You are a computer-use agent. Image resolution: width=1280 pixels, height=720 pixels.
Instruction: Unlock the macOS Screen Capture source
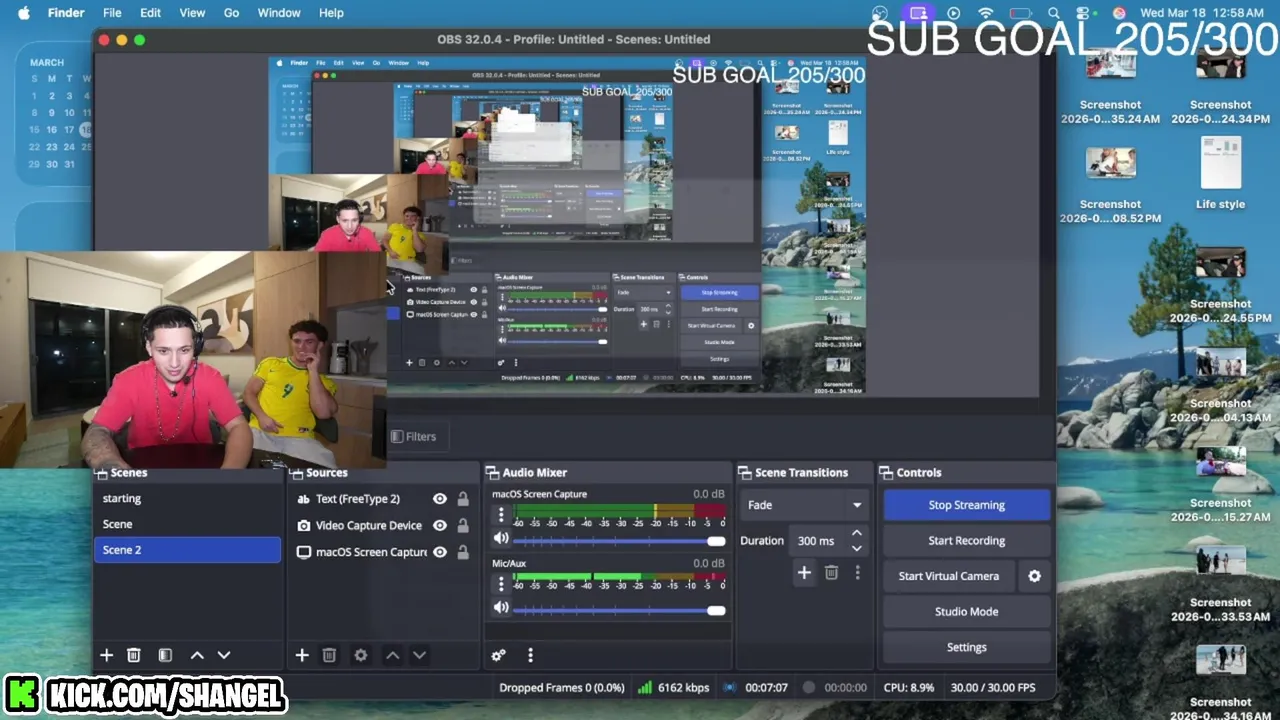(x=463, y=552)
